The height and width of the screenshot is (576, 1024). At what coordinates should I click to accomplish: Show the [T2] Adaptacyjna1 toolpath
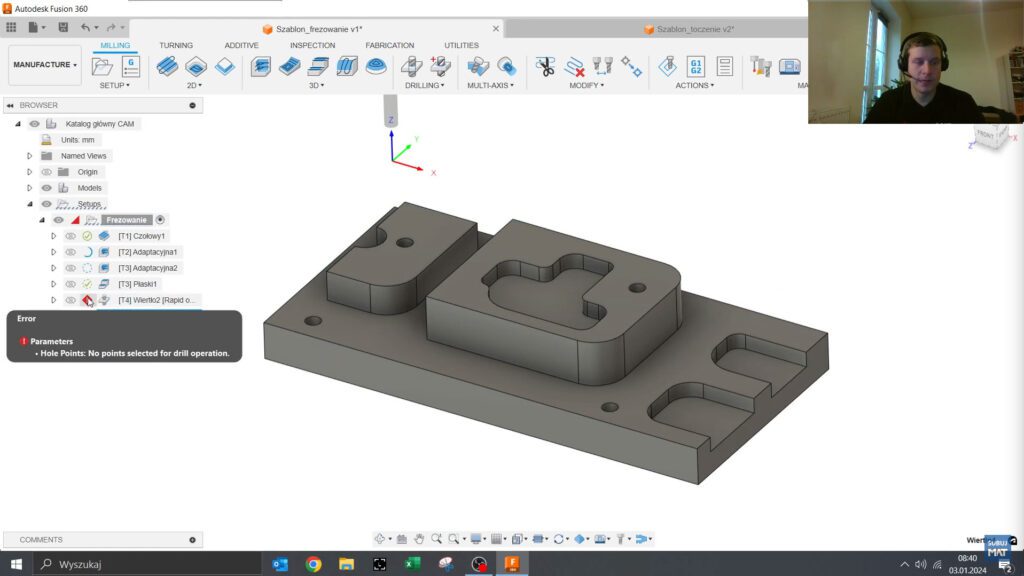pos(68,252)
